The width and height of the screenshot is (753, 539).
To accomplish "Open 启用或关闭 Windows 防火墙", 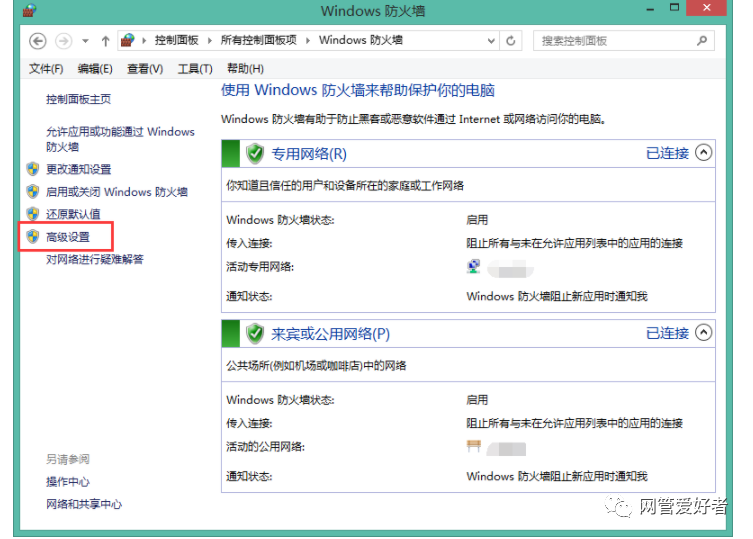I will click(x=117, y=192).
